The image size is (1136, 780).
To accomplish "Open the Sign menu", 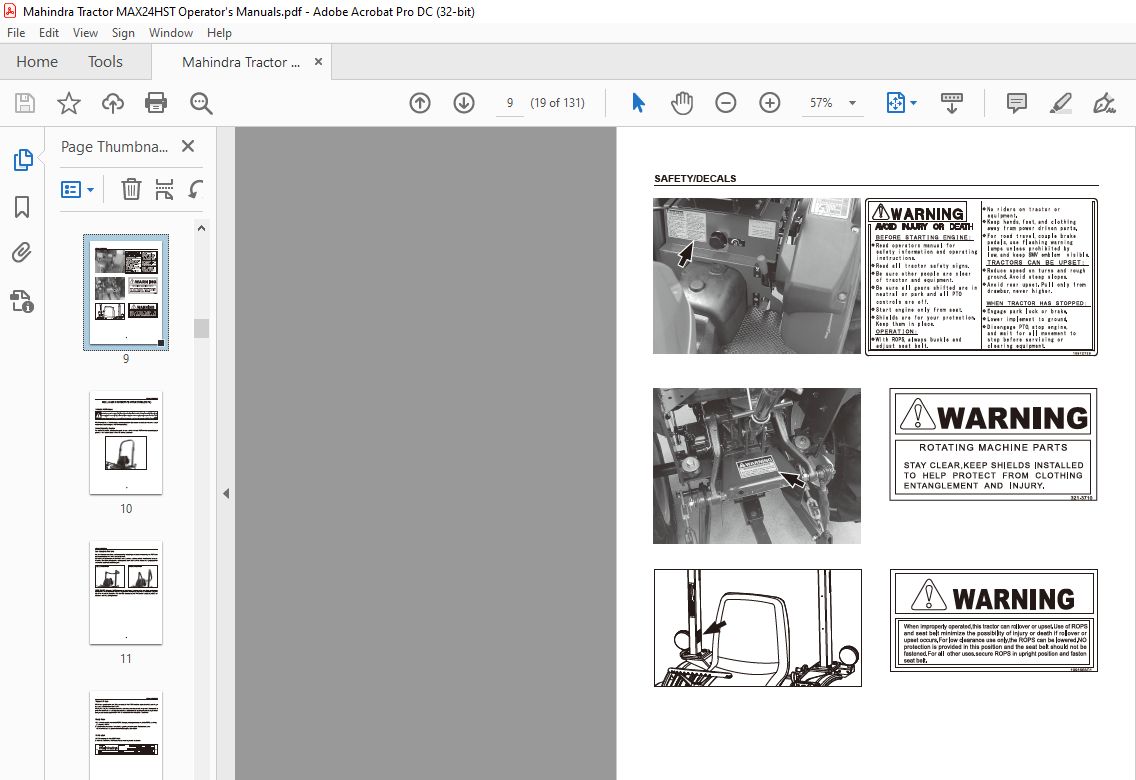I will click(123, 33).
